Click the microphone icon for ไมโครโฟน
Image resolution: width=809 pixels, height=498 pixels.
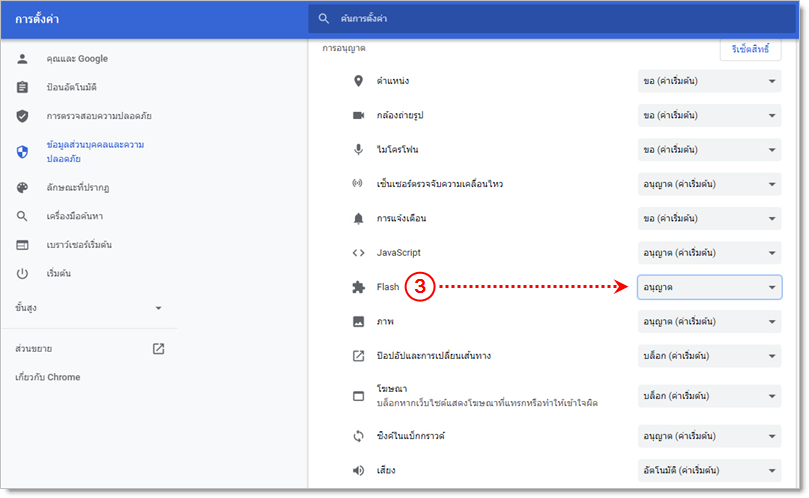pos(358,150)
